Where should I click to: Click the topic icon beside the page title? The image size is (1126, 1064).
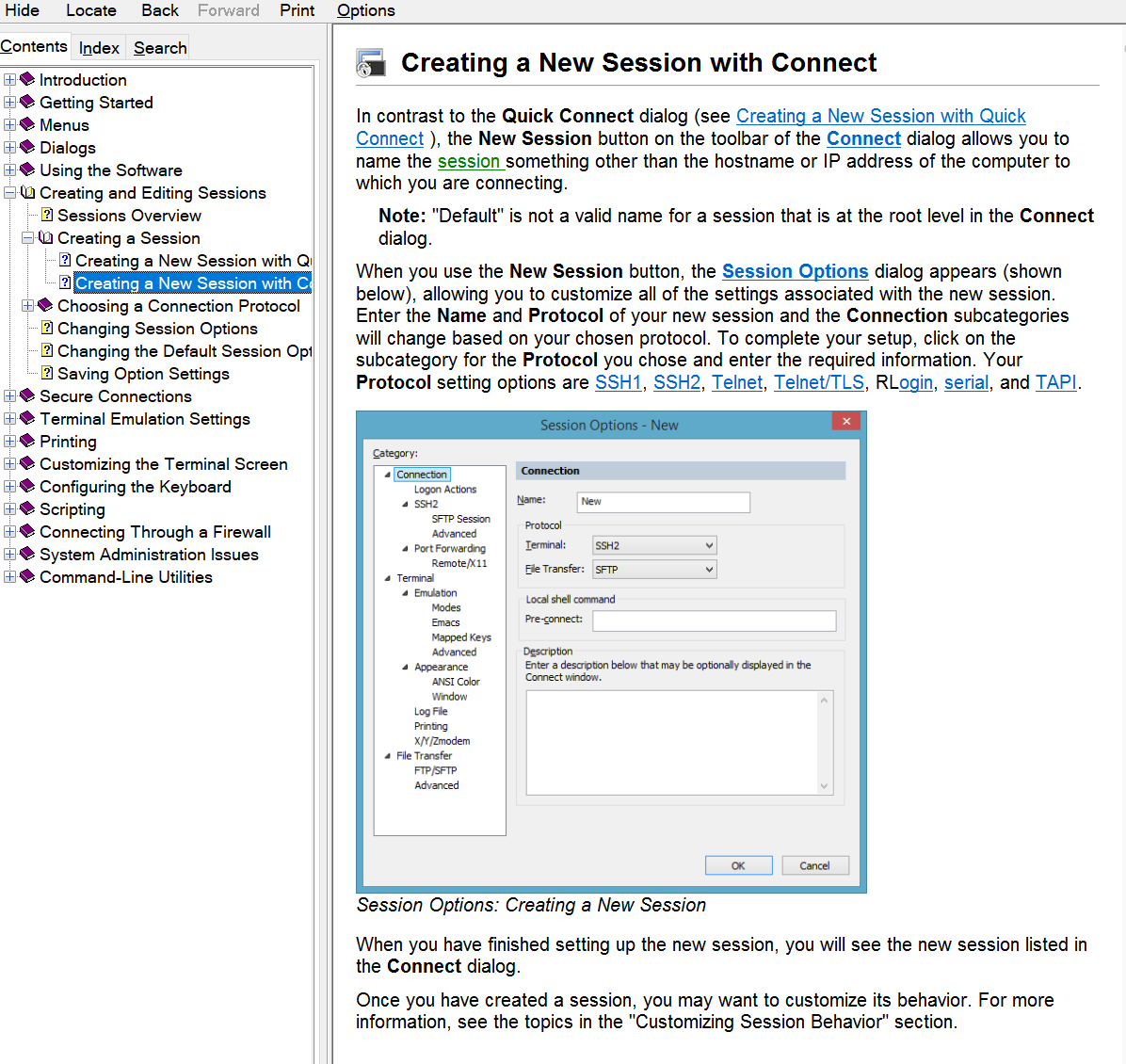[371, 63]
